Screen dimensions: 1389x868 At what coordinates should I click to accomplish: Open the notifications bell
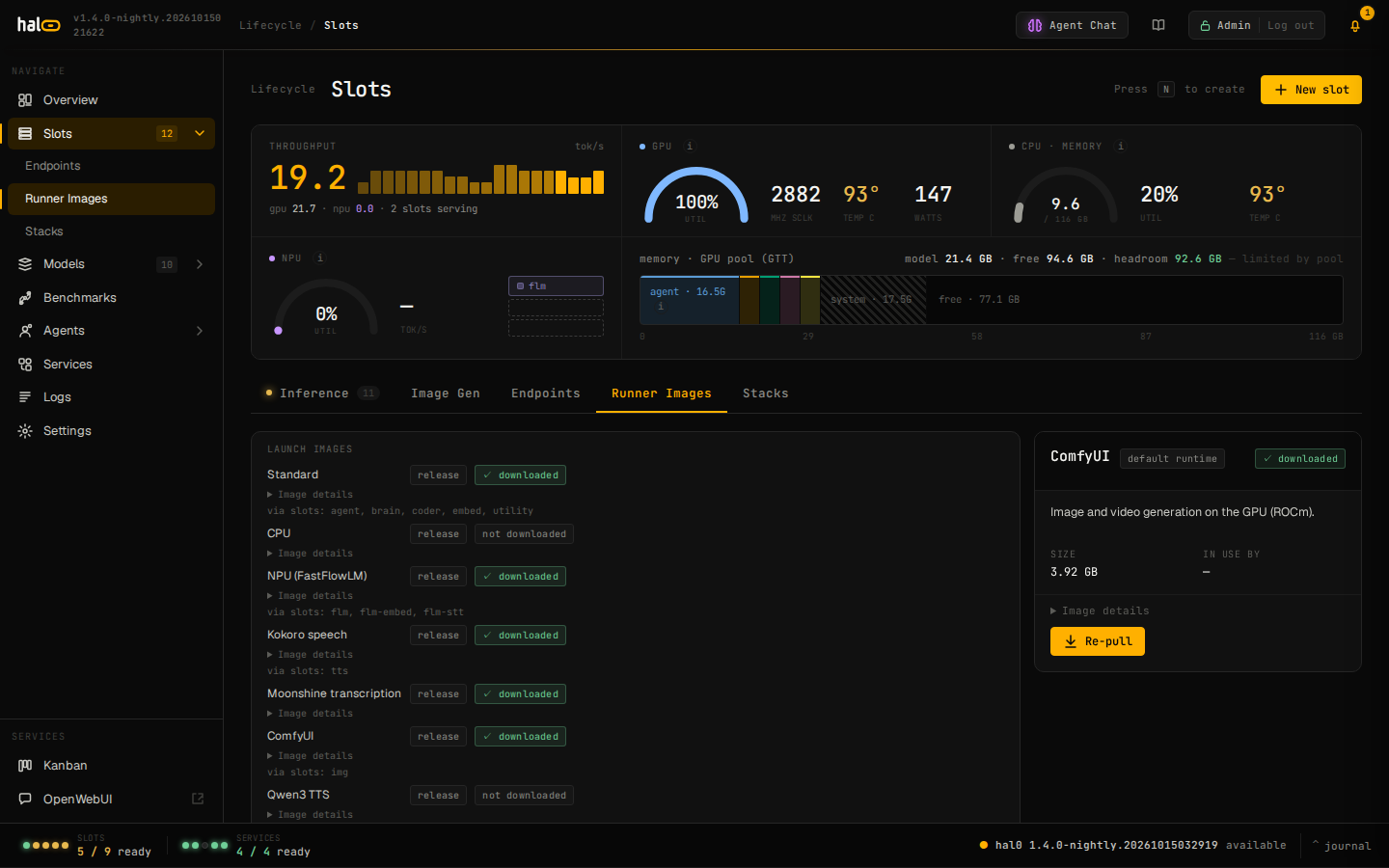coord(1355,25)
